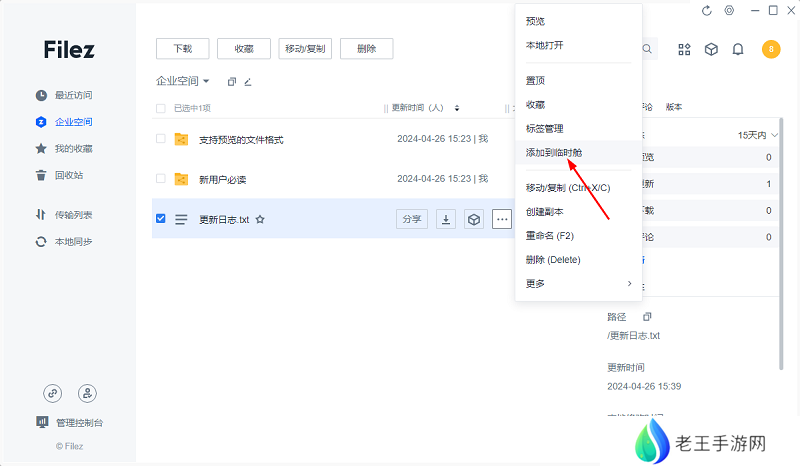Screen dimensions: 800x466
Task: Go to 企业空间 in the sidebar
Action: tap(64, 122)
